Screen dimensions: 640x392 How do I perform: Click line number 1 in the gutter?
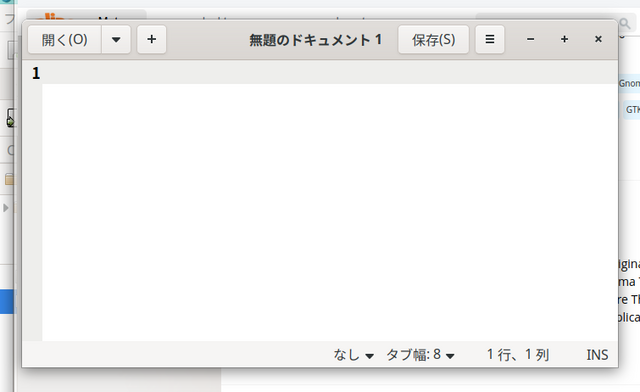coord(36,74)
